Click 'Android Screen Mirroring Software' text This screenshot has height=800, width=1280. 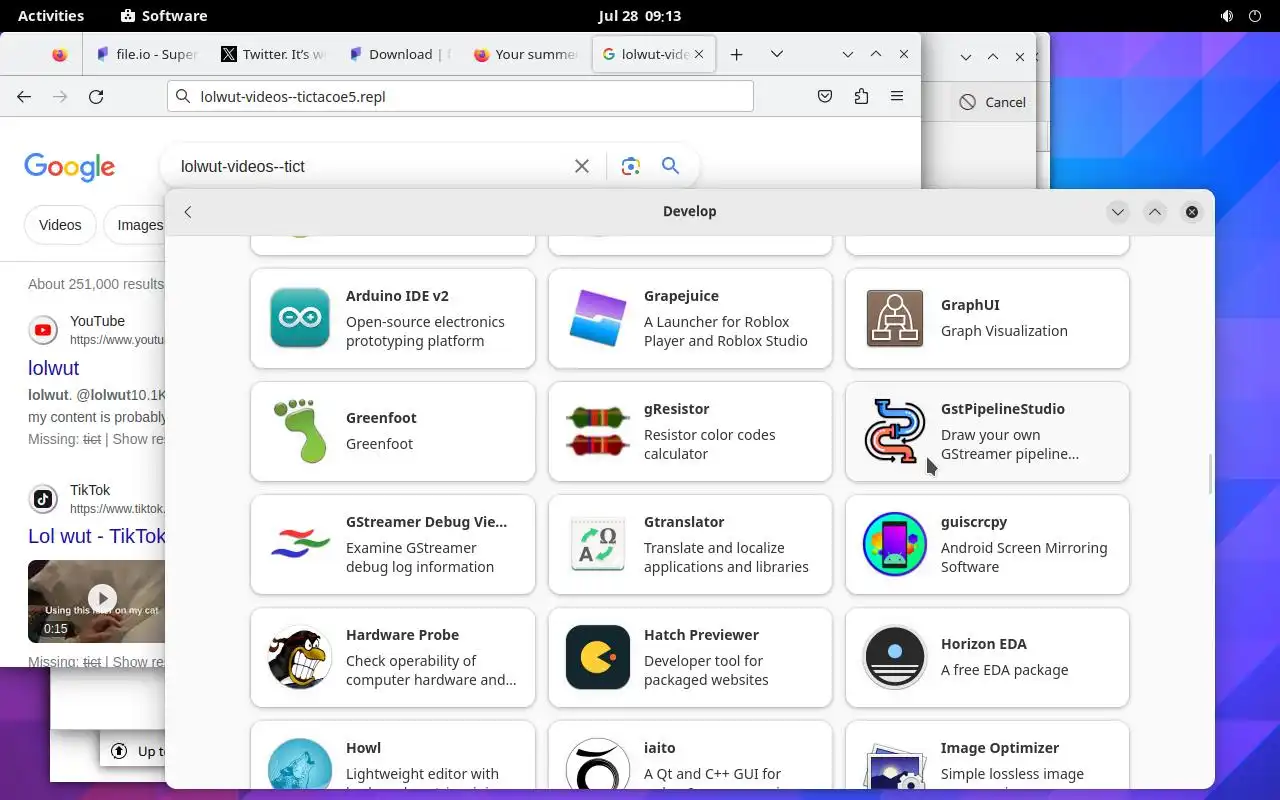click(x=1024, y=557)
